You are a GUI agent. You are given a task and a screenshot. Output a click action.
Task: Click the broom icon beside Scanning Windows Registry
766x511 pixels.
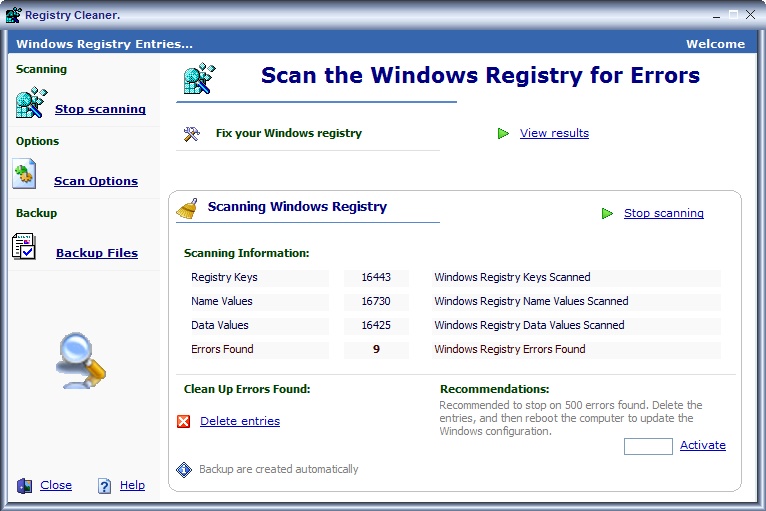pos(187,209)
